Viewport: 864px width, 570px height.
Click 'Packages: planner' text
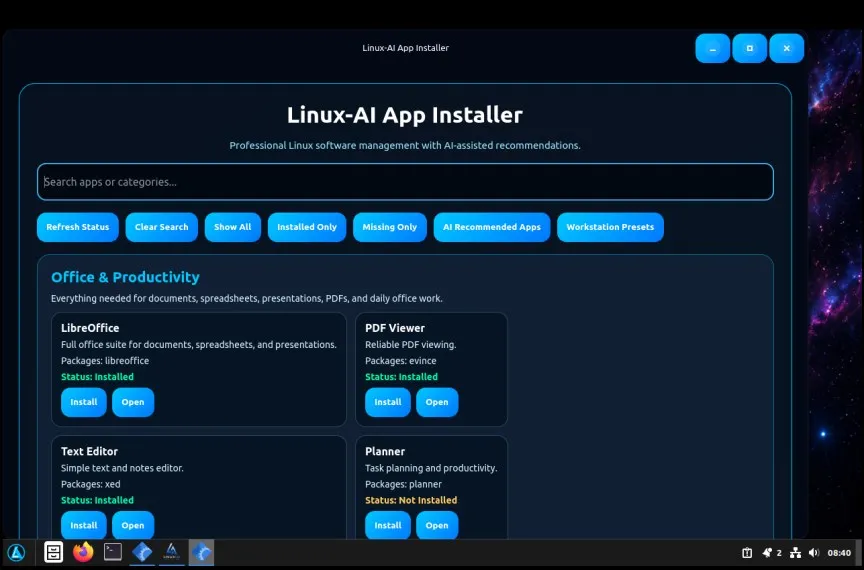coord(403,485)
